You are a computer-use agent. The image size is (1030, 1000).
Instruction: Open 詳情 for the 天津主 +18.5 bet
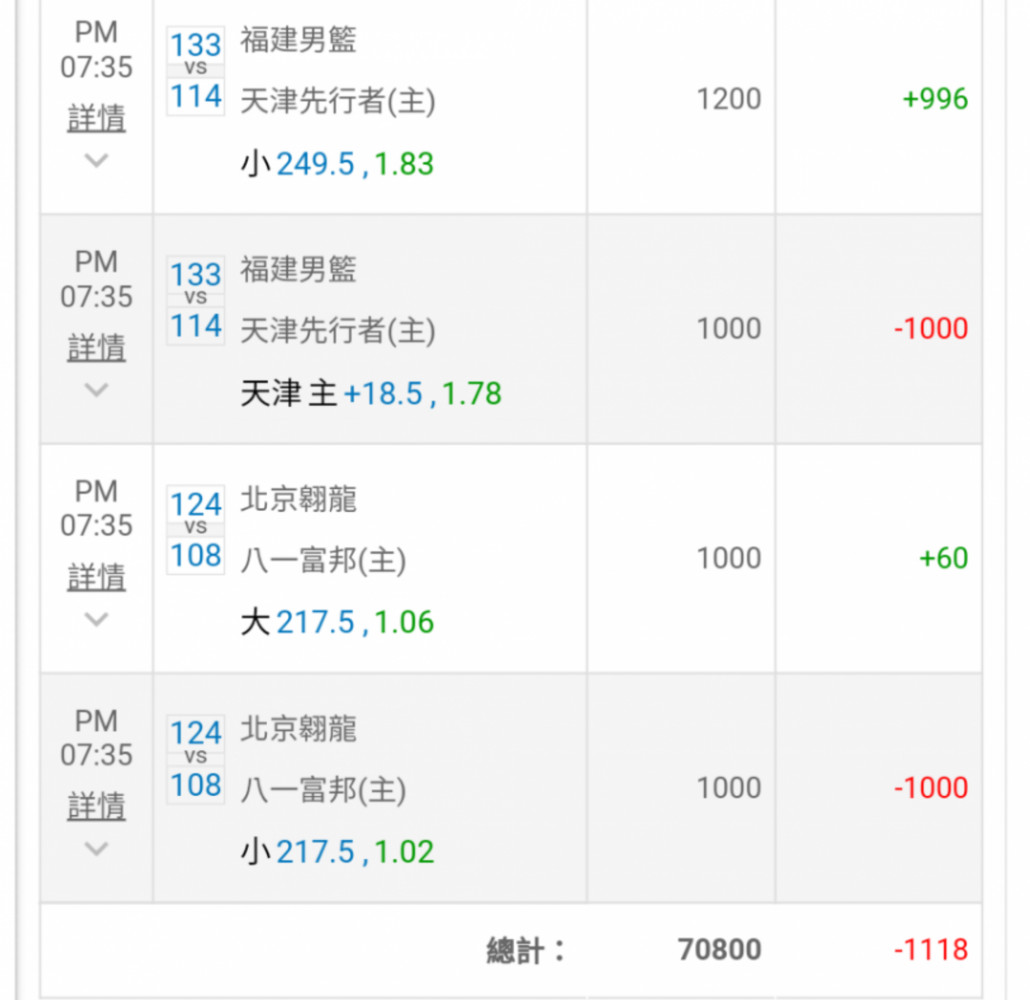pyautogui.click(x=97, y=348)
